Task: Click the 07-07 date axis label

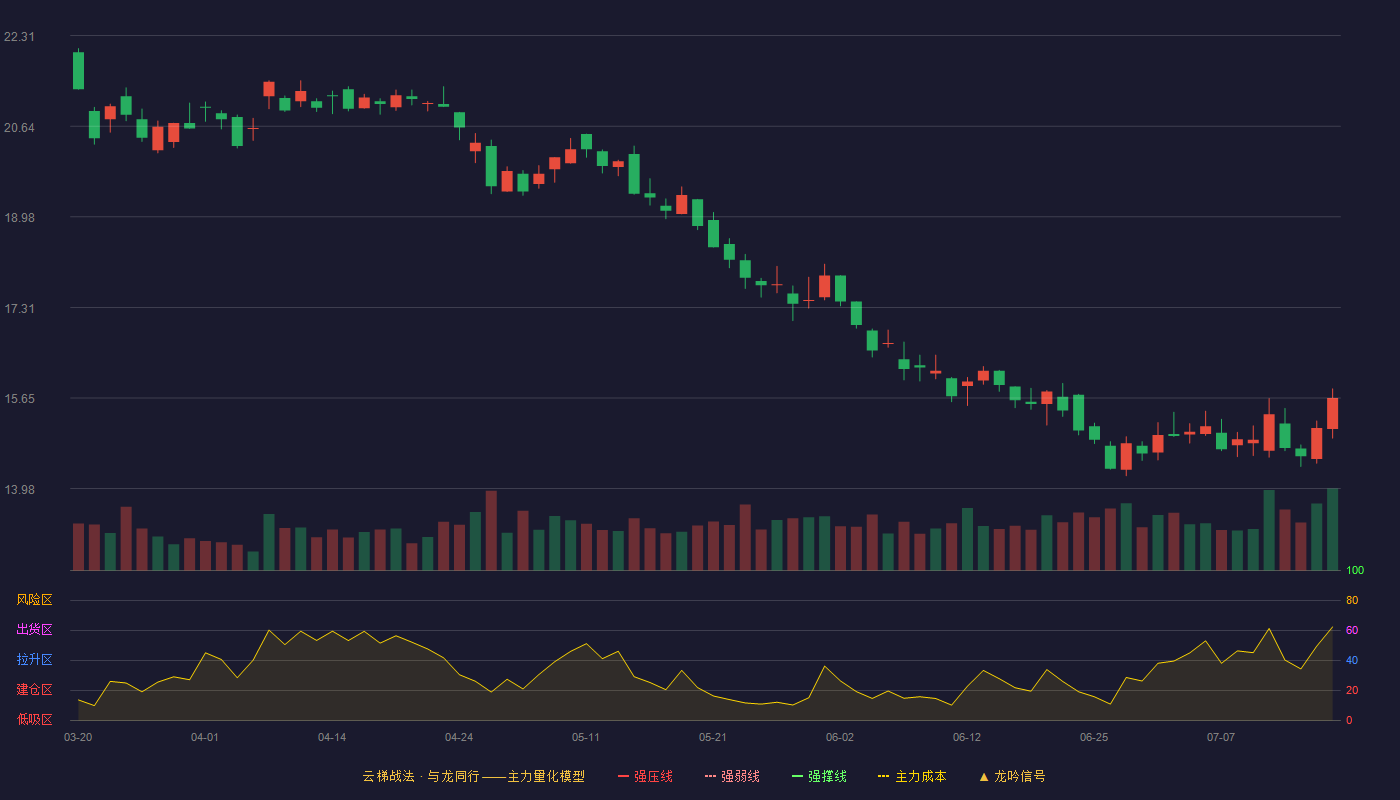Action: [1221, 737]
